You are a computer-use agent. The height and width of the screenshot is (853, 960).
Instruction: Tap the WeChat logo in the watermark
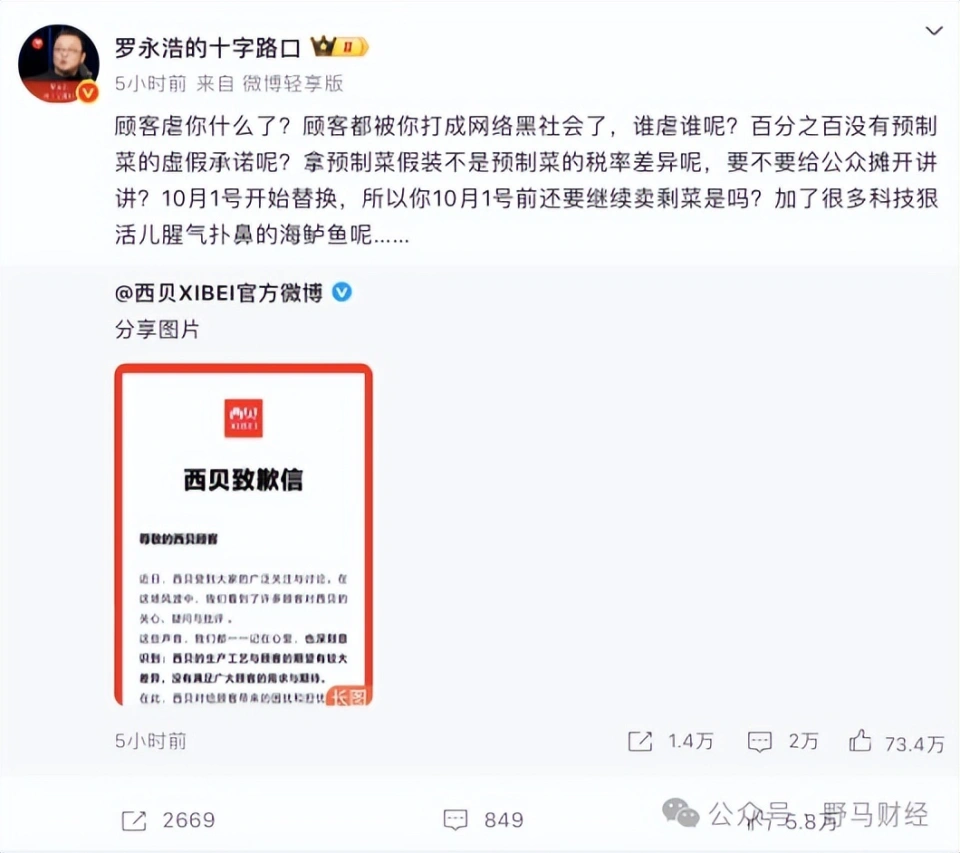click(x=681, y=813)
